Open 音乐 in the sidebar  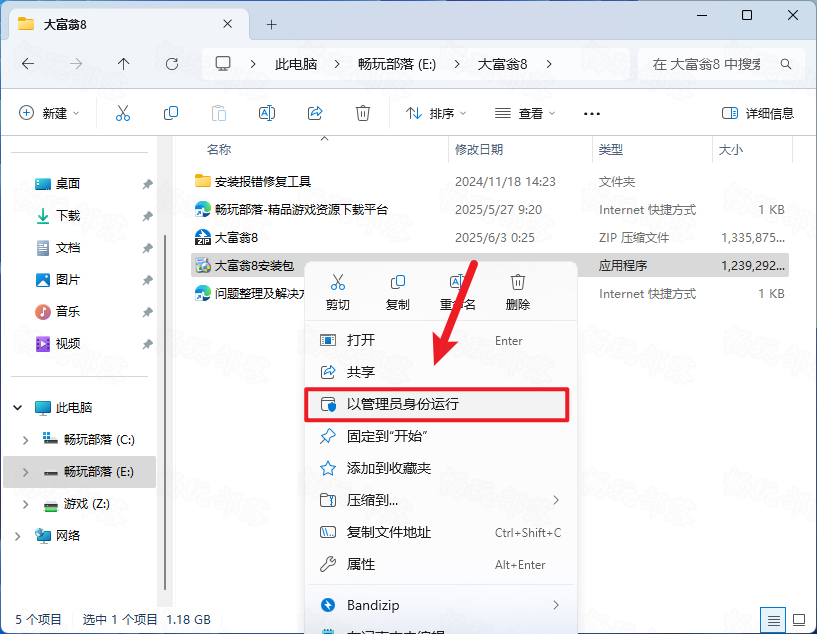(68, 312)
